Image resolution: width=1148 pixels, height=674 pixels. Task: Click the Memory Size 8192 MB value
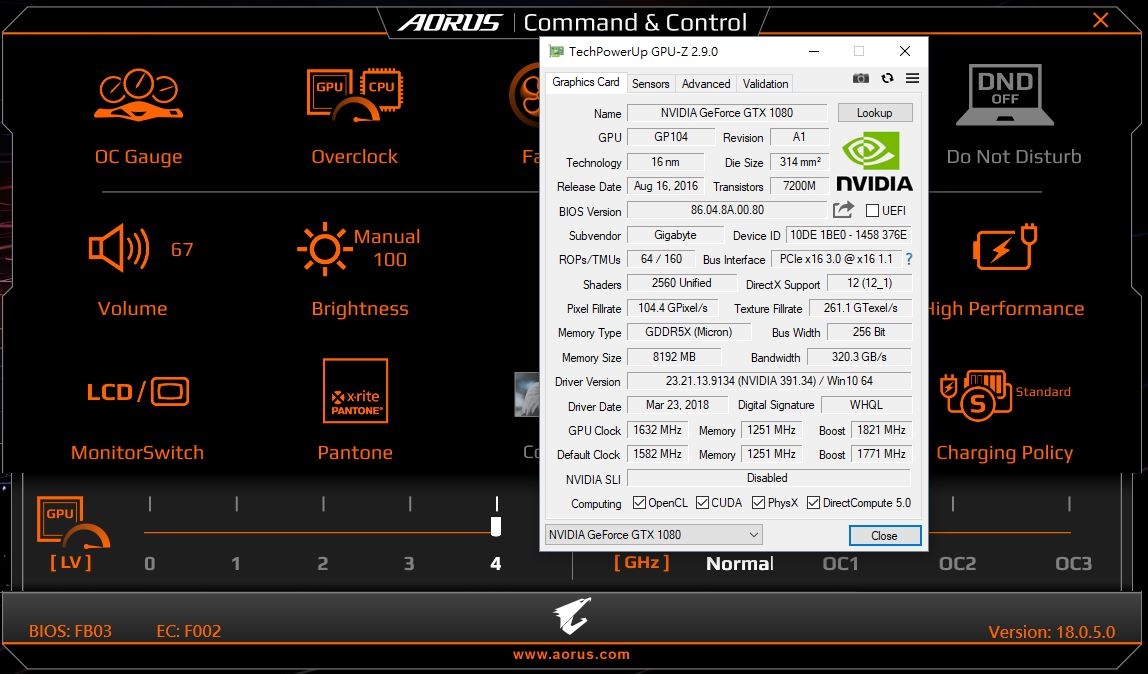[x=674, y=356]
